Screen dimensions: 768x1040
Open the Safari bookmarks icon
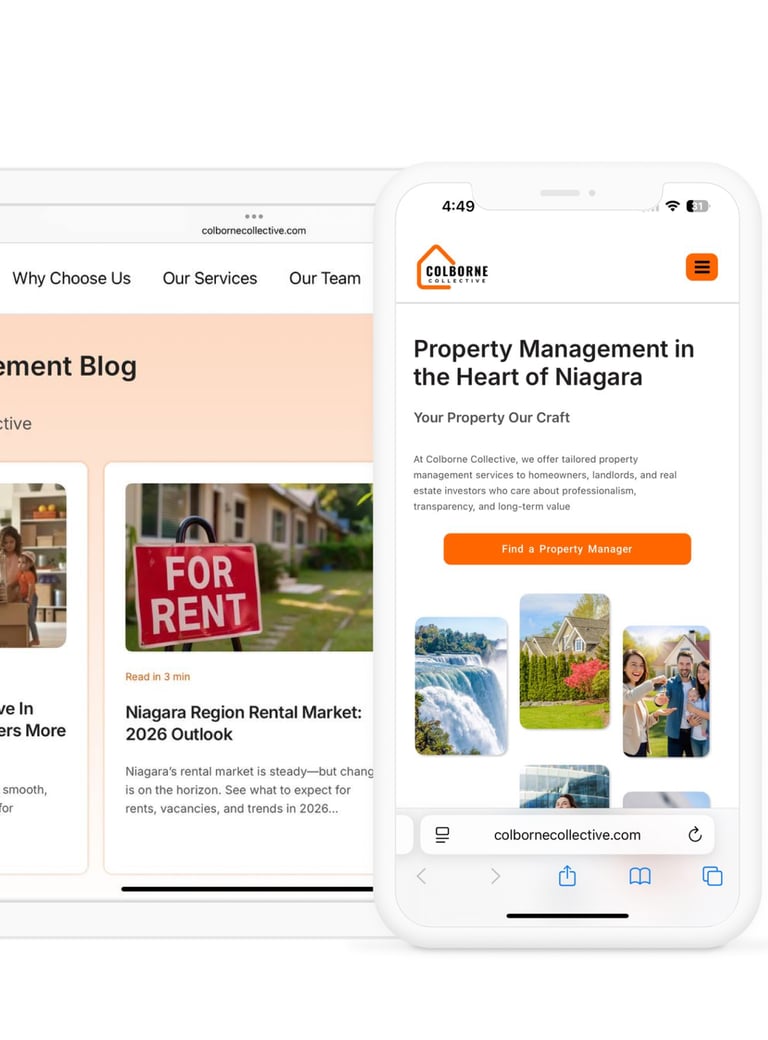(640, 877)
